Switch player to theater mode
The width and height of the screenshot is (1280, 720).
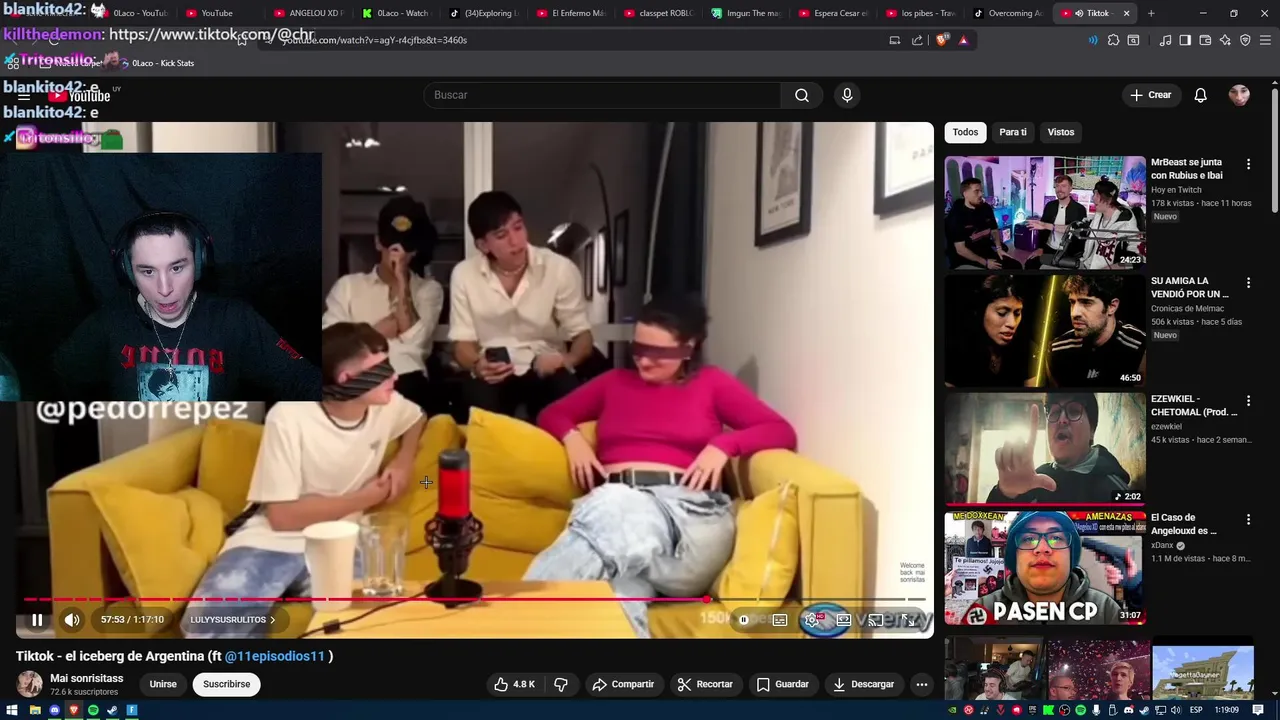[844, 620]
